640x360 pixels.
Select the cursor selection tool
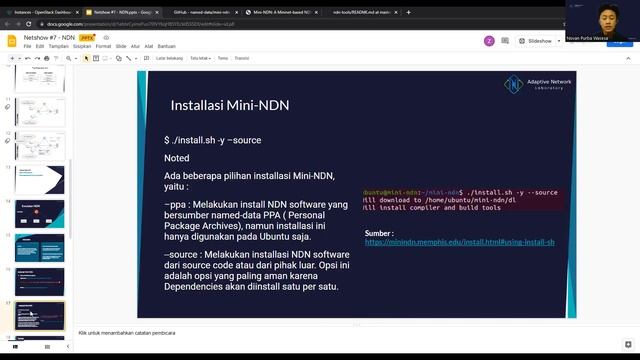[86, 58]
